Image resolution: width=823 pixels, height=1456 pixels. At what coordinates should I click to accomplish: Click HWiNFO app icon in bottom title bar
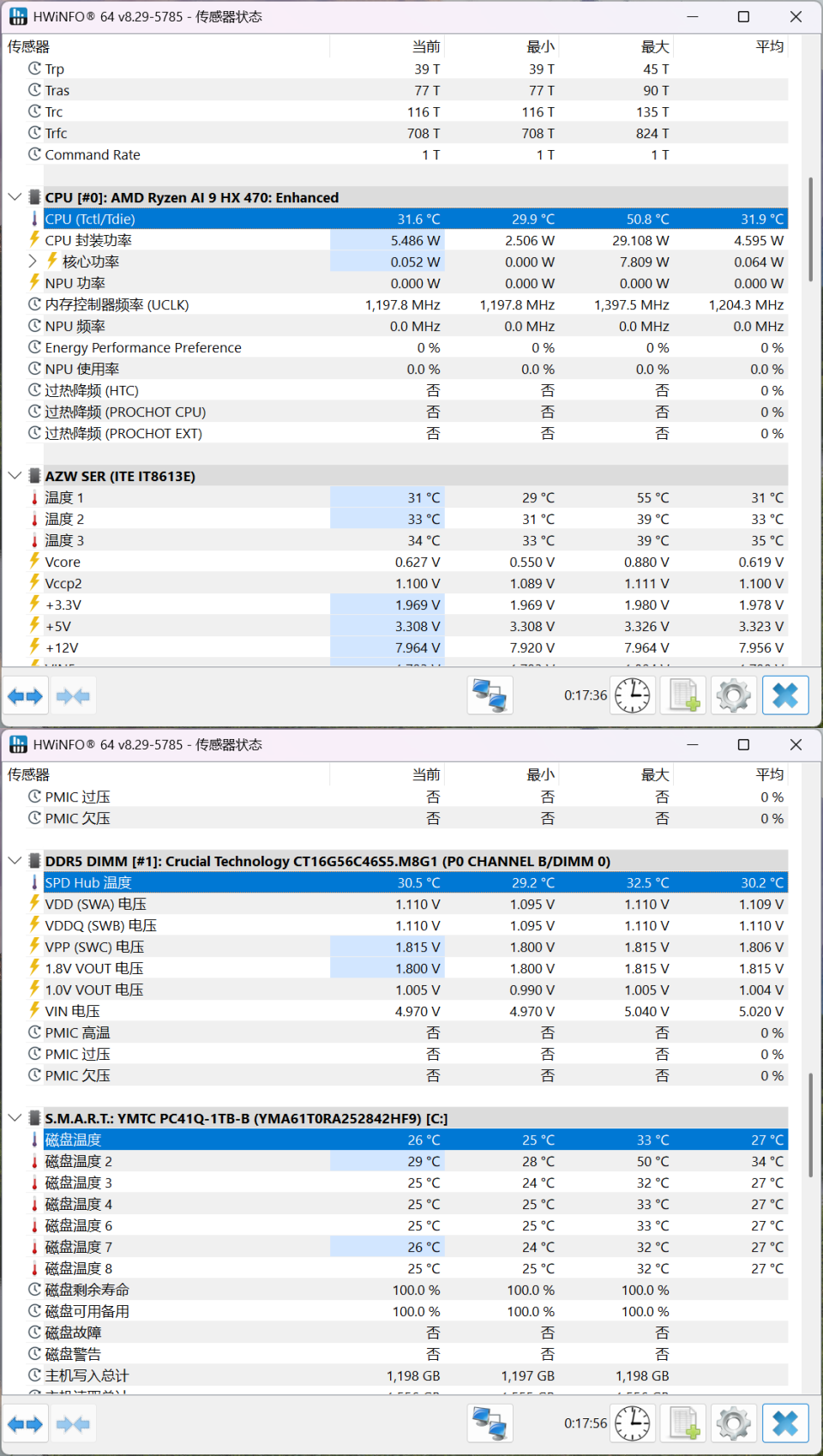pyautogui.click(x=18, y=744)
